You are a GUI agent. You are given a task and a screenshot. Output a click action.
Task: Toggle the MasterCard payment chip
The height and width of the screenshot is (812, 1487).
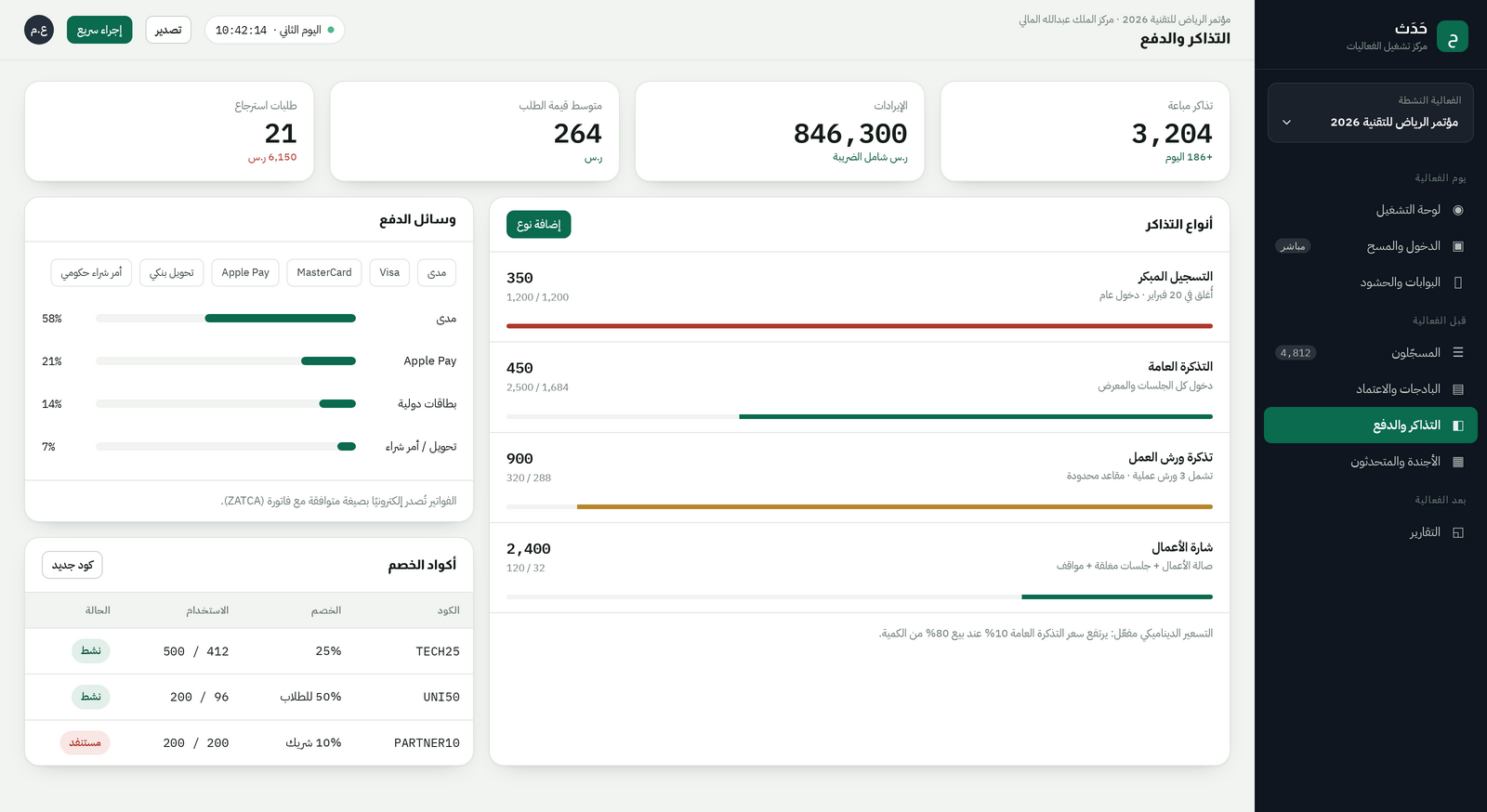pyautogui.click(x=324, y=272)
